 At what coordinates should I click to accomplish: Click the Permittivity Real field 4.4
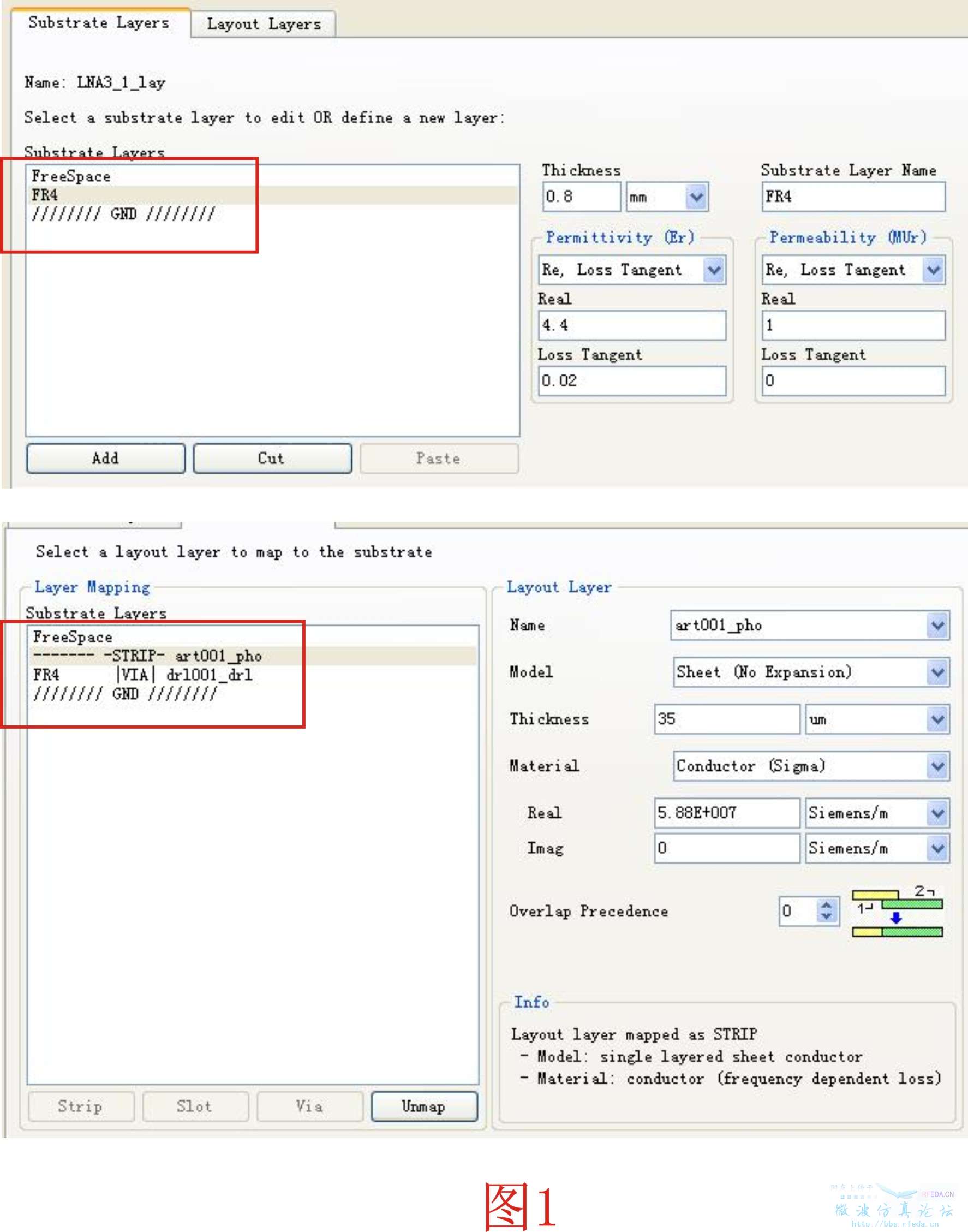pyautogui.click(x=631, y=325)
